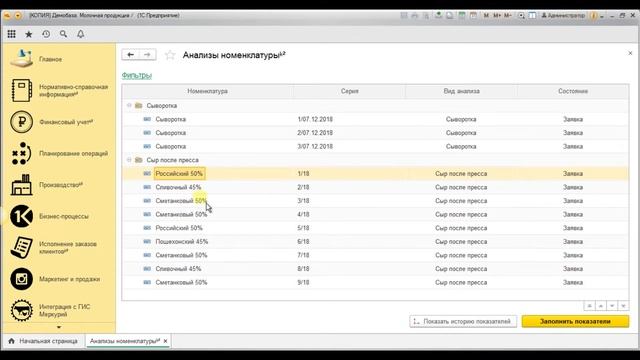Select Сливочный 45% row series 8/18
Image resolution: width=640 pixels, height=360 pixels.
[x=375, y=269]
